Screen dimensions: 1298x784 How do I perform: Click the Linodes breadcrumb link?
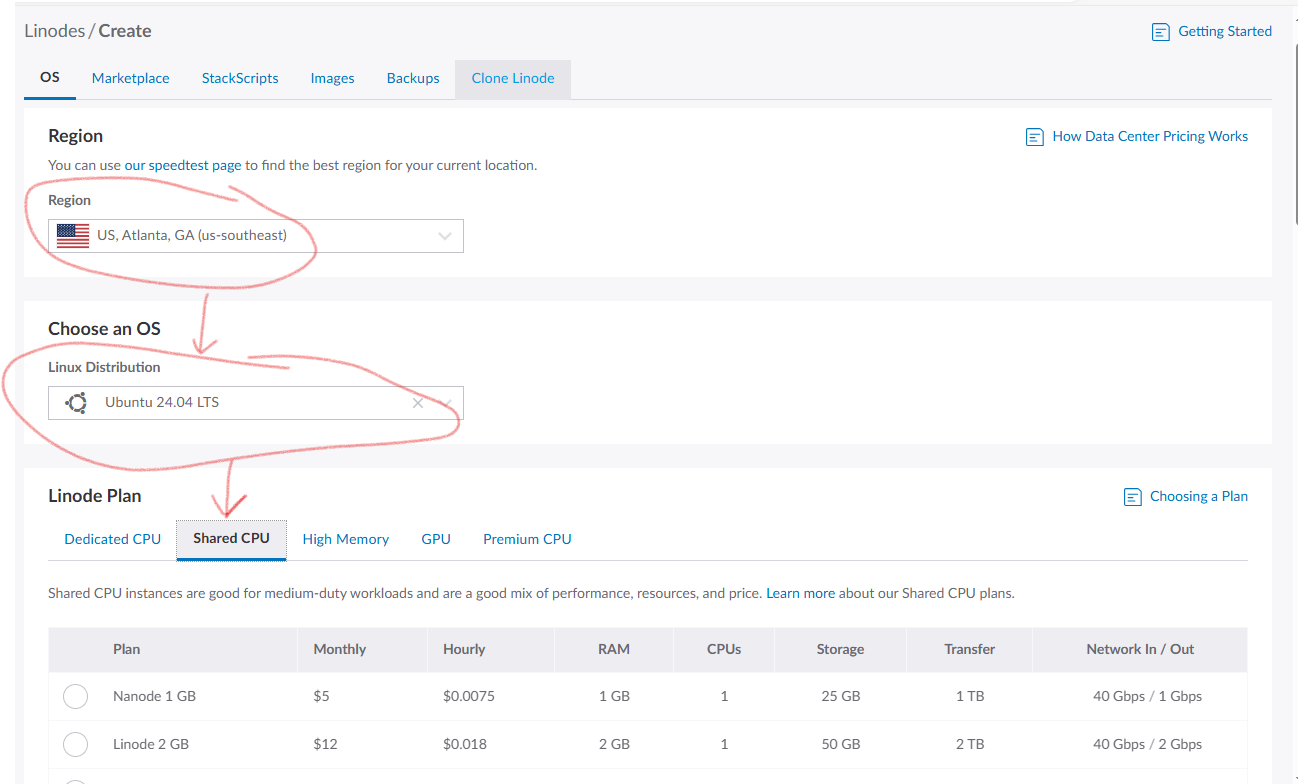coord(55,31)
